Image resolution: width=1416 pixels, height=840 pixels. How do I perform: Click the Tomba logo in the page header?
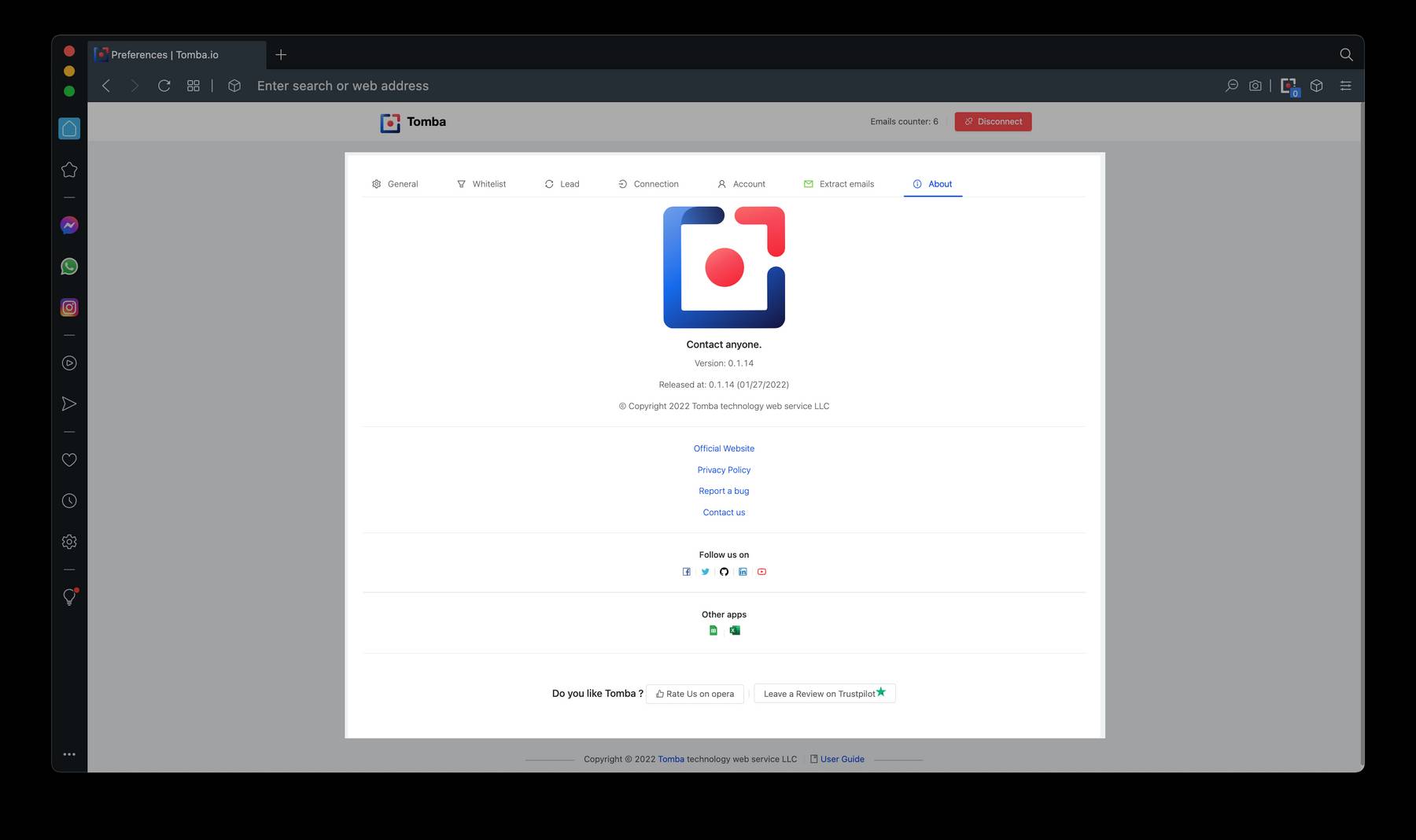413,122
